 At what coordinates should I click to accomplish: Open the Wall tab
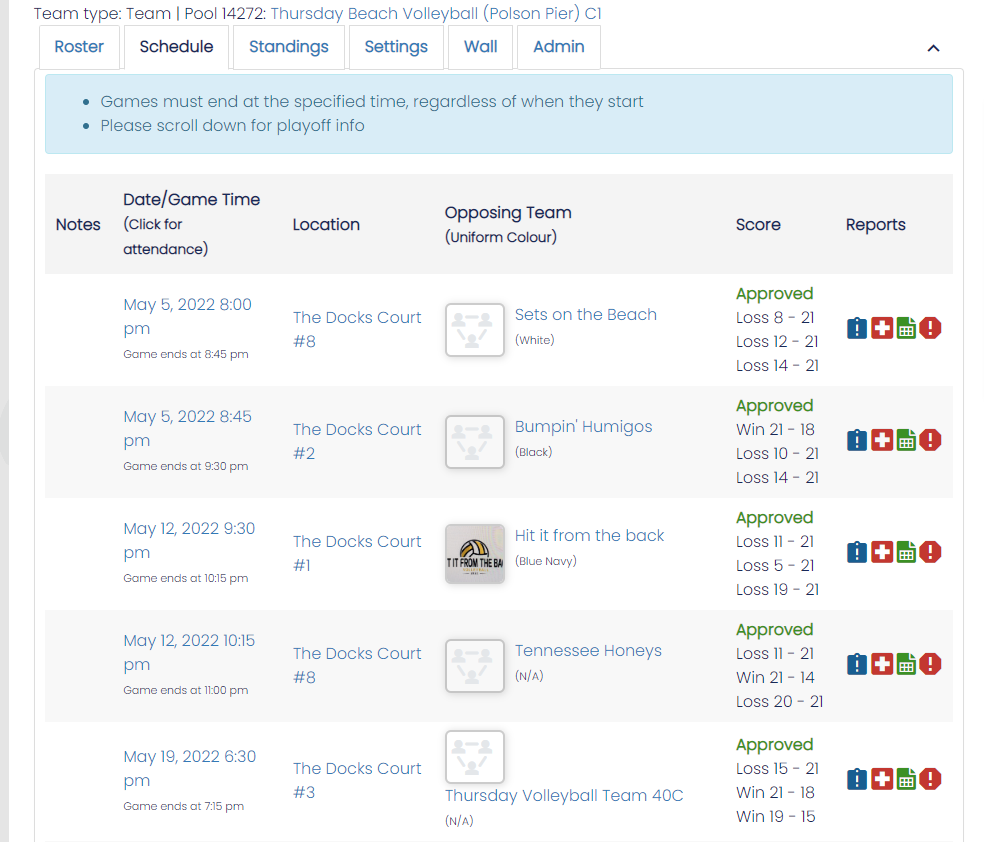point(481,47)
